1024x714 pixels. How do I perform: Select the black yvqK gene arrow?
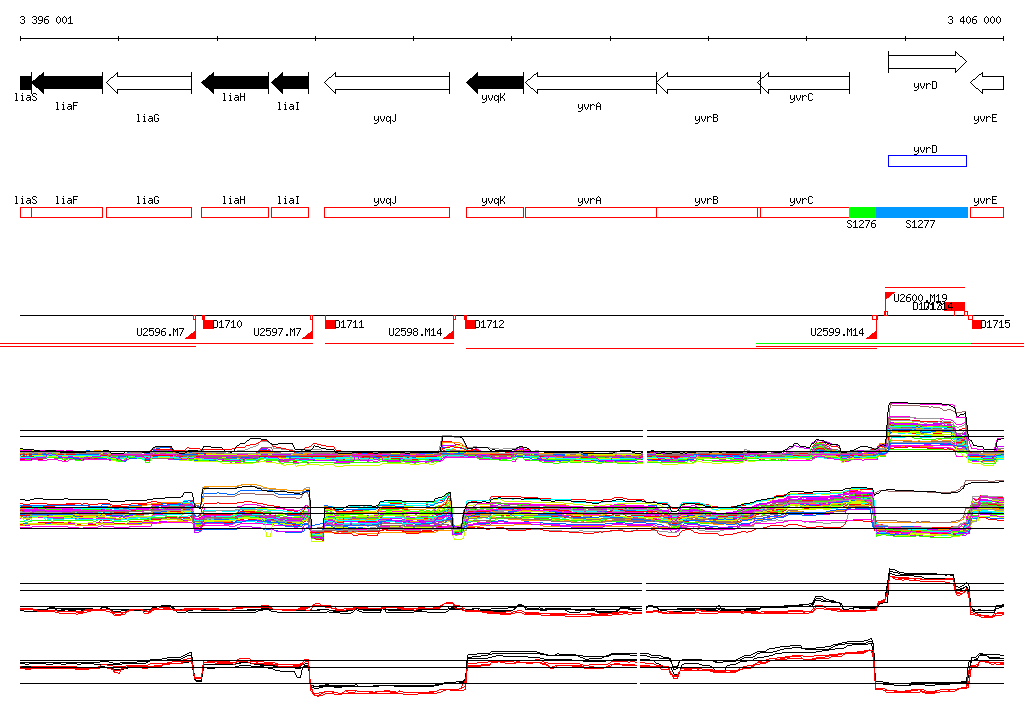tap(495, 83)
